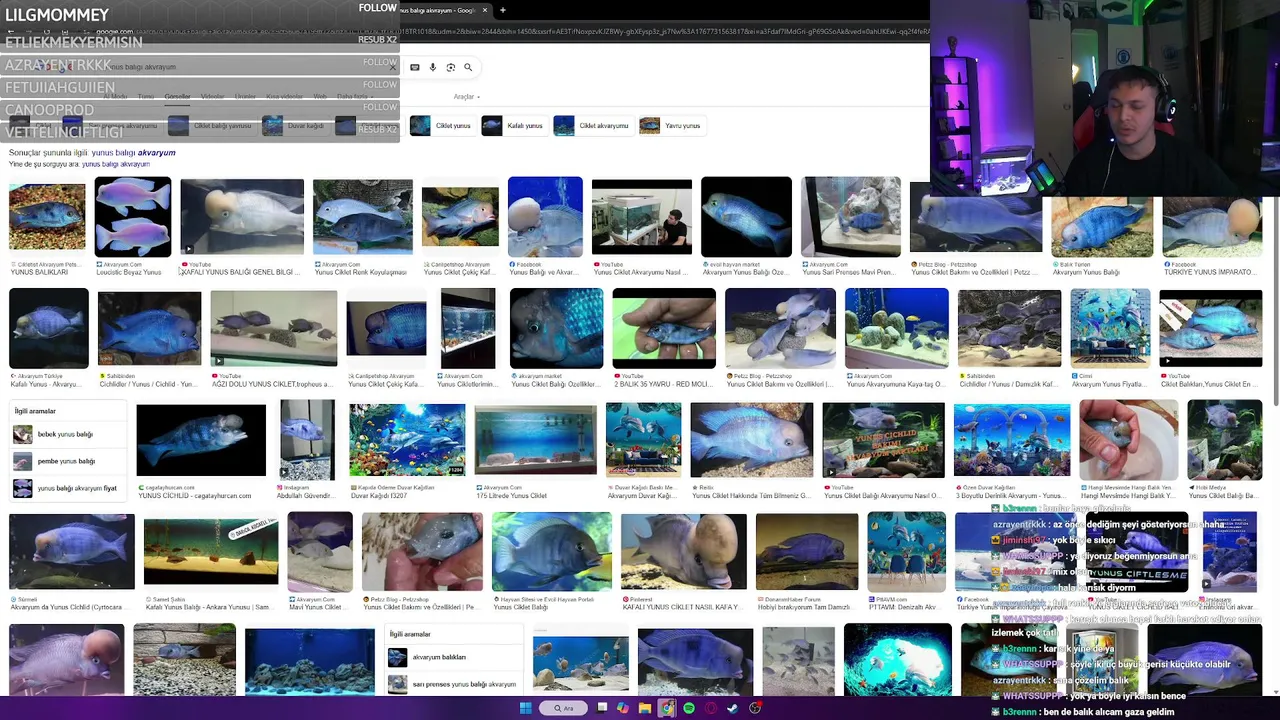Open the Kafalı Yunus - Akvaryum Türkiye image
This screenshot has width=1280, height=720.
coord(49,329)
